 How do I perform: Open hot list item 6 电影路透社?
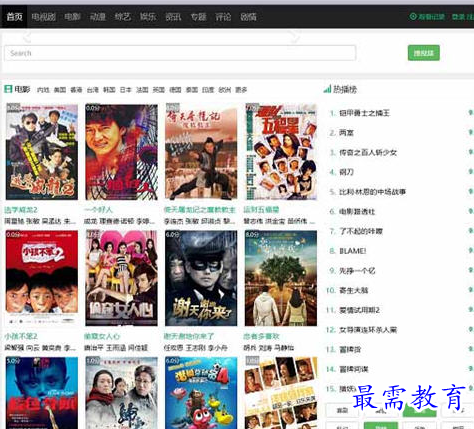click(x=357, y=212)
